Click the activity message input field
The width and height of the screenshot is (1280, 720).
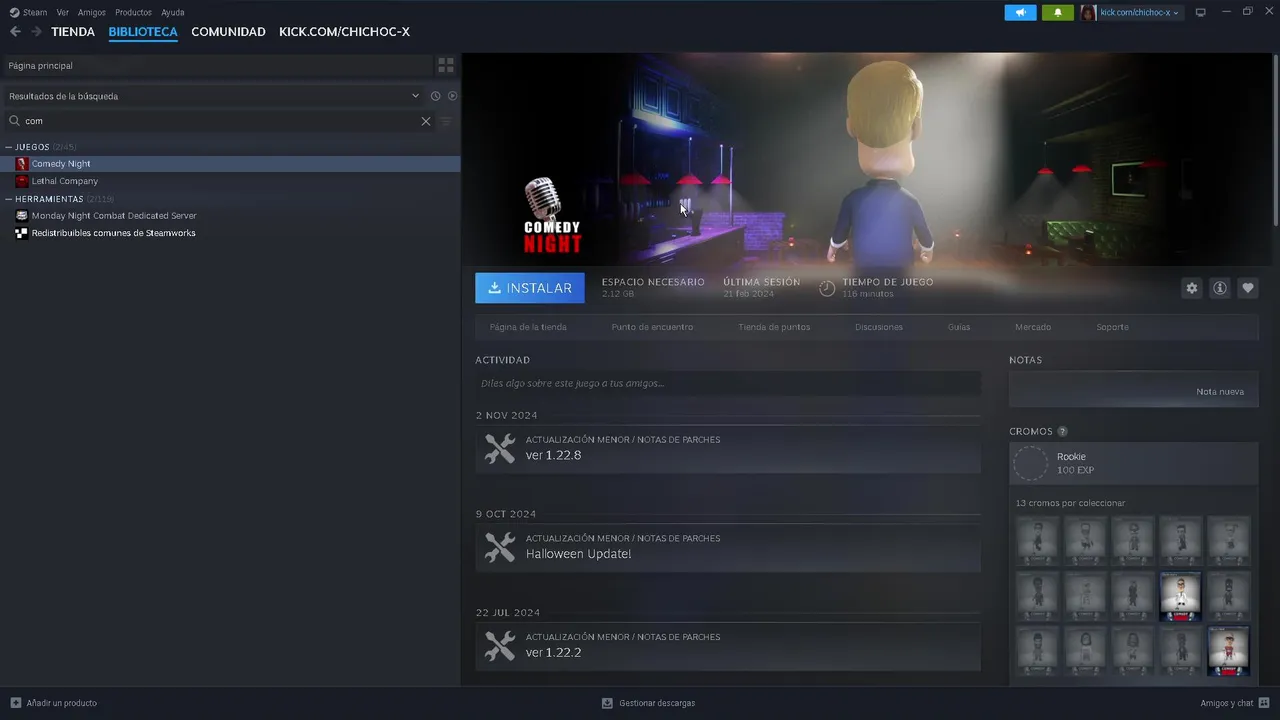728,383
